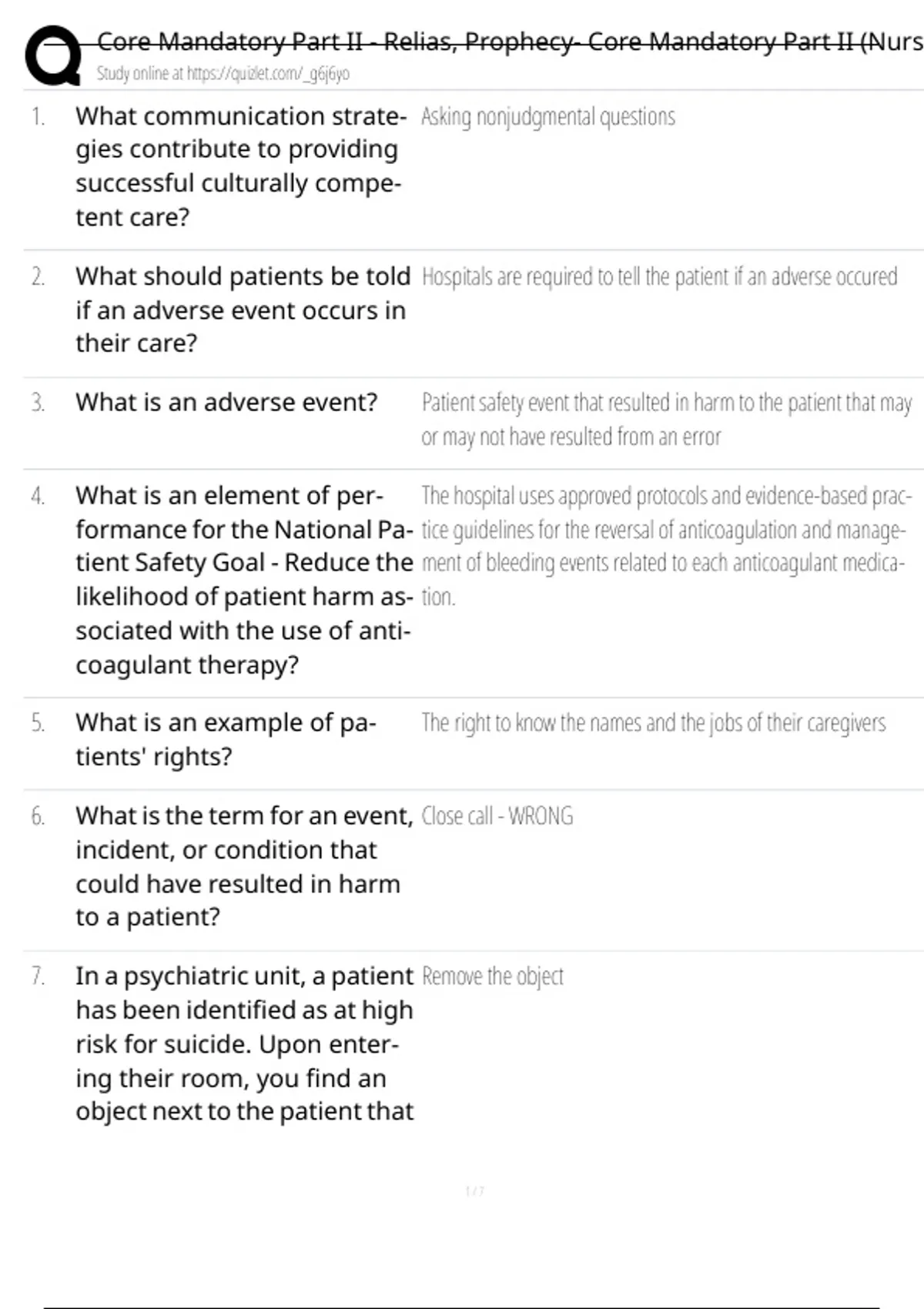Click item number 1 in the list
This screenshot has height=1309, width=924.
38,117
